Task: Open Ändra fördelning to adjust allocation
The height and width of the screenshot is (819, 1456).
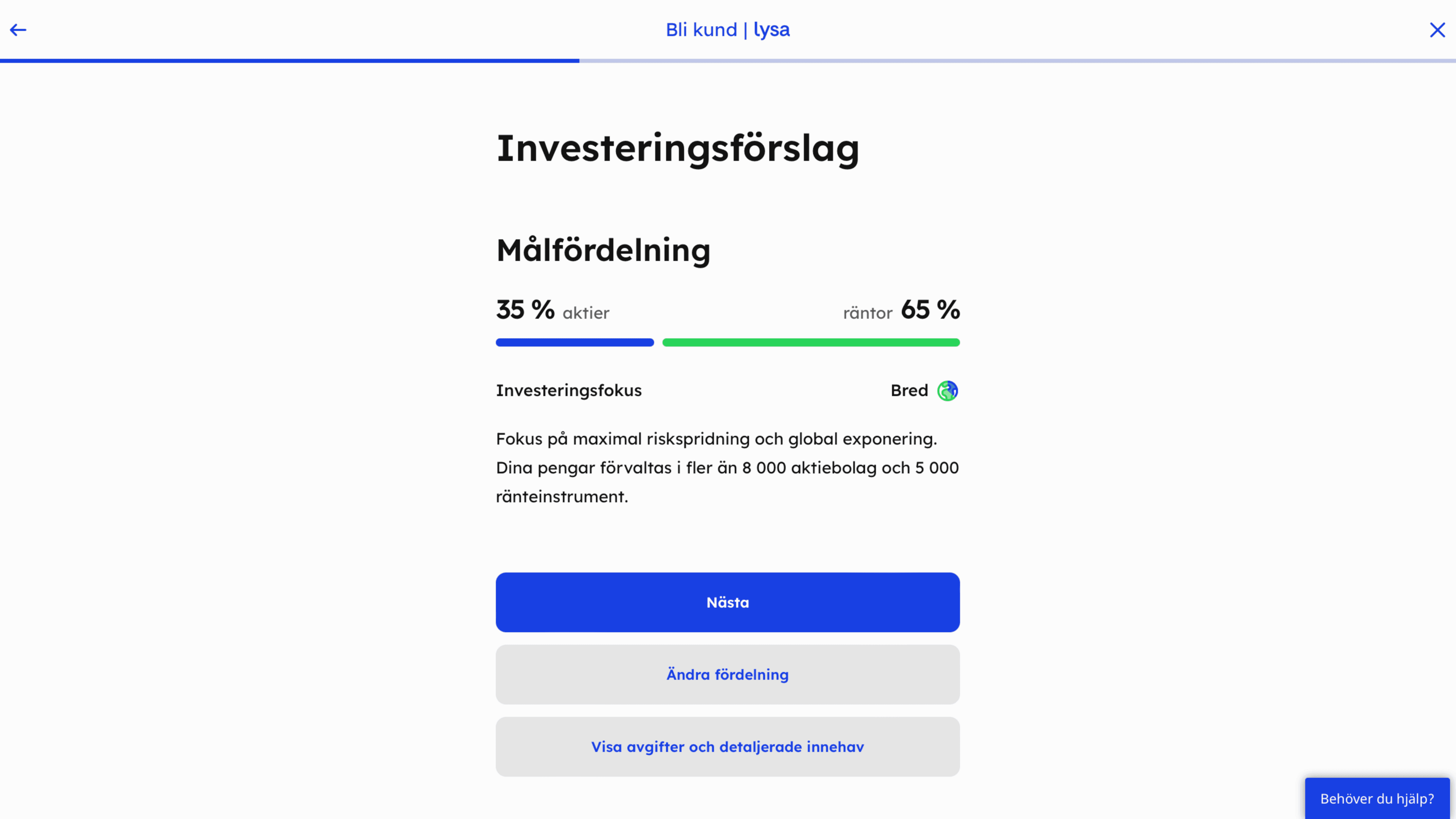Action: [x=728, y=674]
